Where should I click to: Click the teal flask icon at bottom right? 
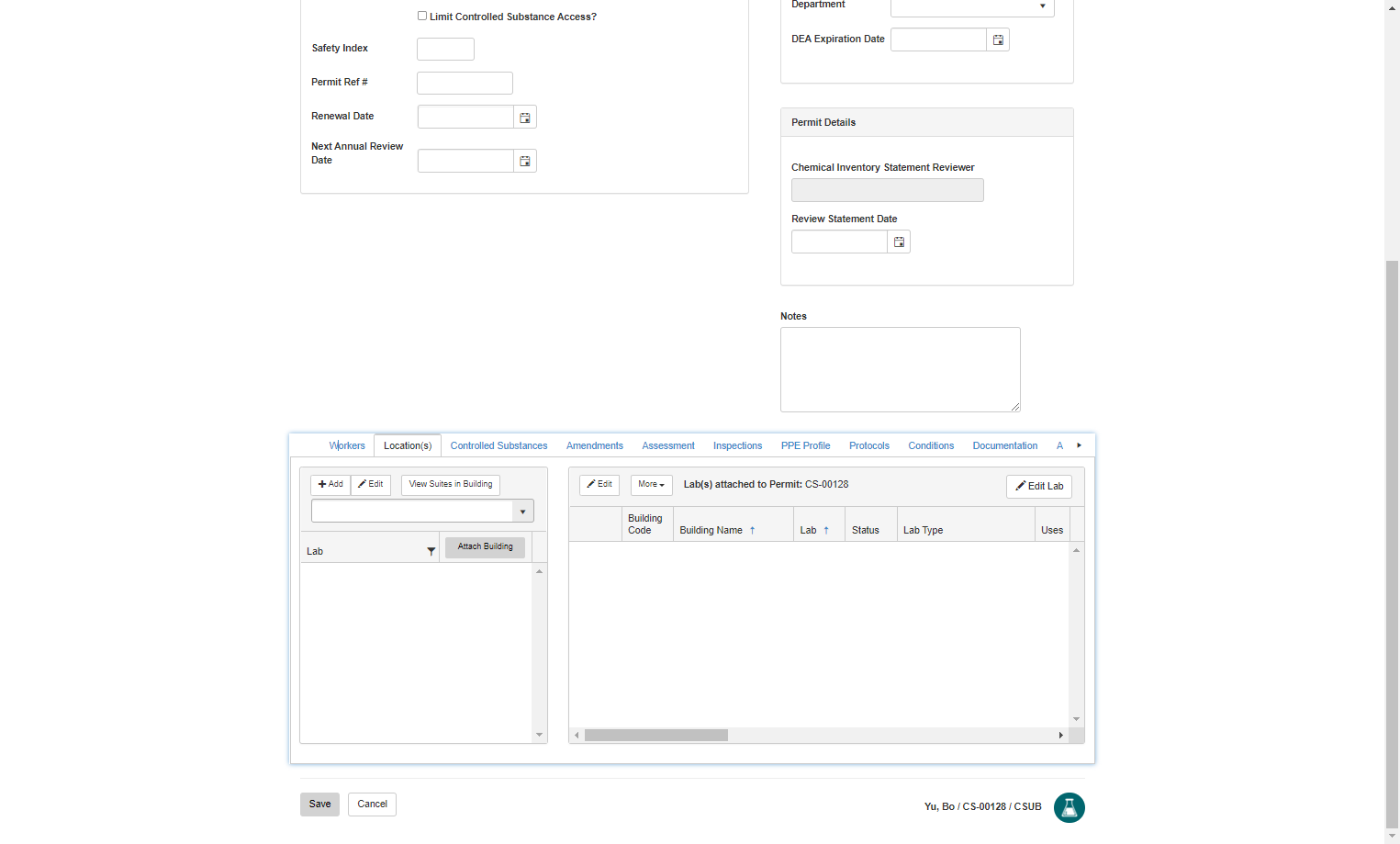[1069, 807]
